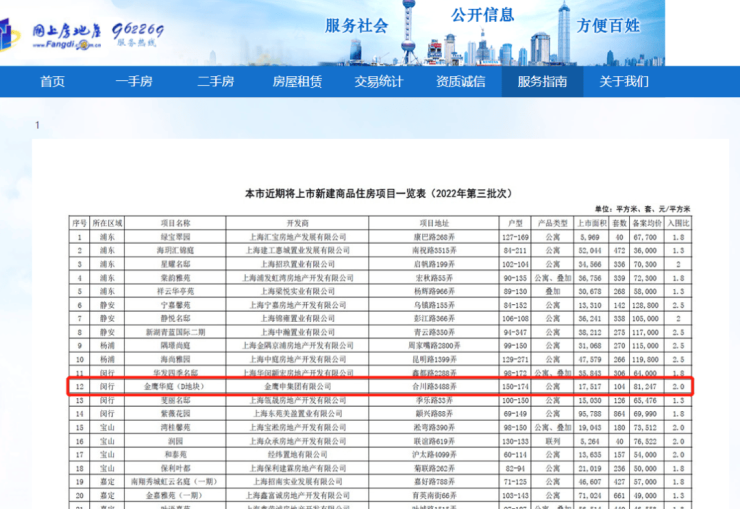
Task: Click the 公开信息 banner text
Action: click(483, 15)
